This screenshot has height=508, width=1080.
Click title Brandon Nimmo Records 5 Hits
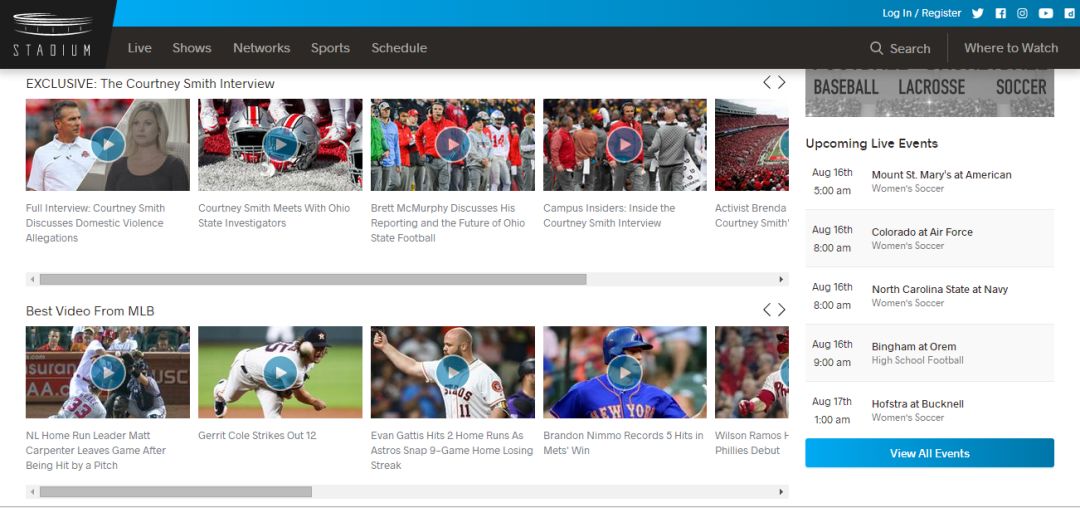tap(623, 443)
